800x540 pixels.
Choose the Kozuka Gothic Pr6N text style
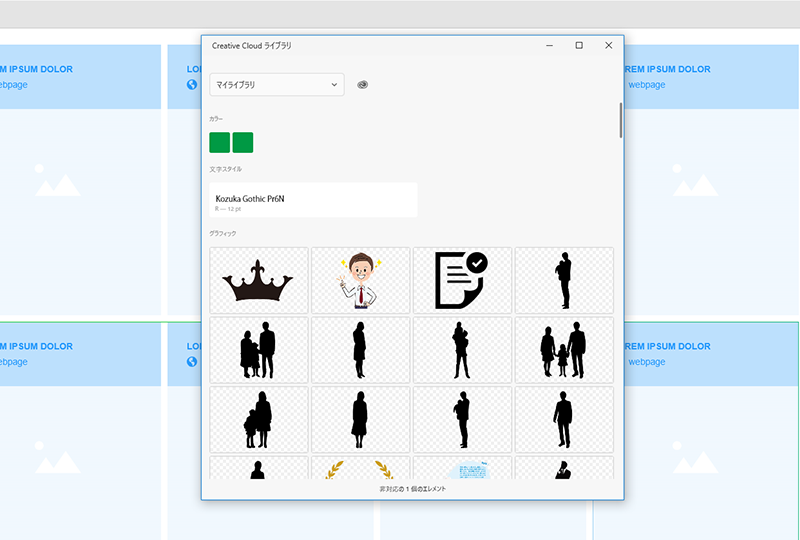[313, 200]
